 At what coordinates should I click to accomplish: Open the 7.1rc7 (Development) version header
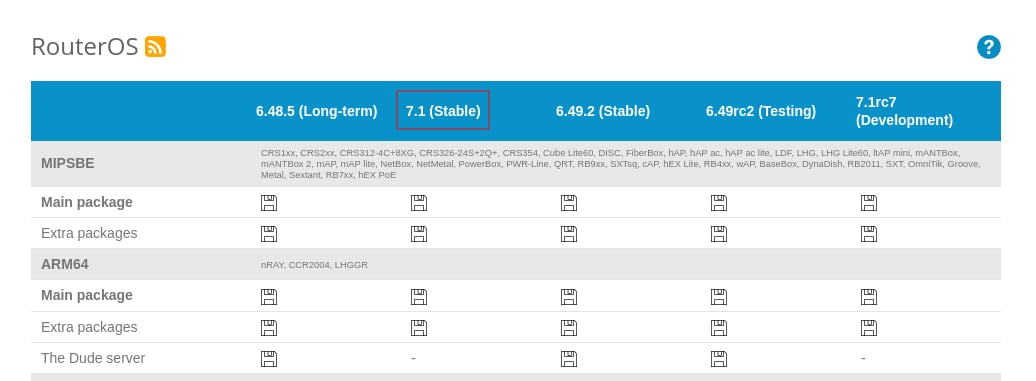click(904, 111)
